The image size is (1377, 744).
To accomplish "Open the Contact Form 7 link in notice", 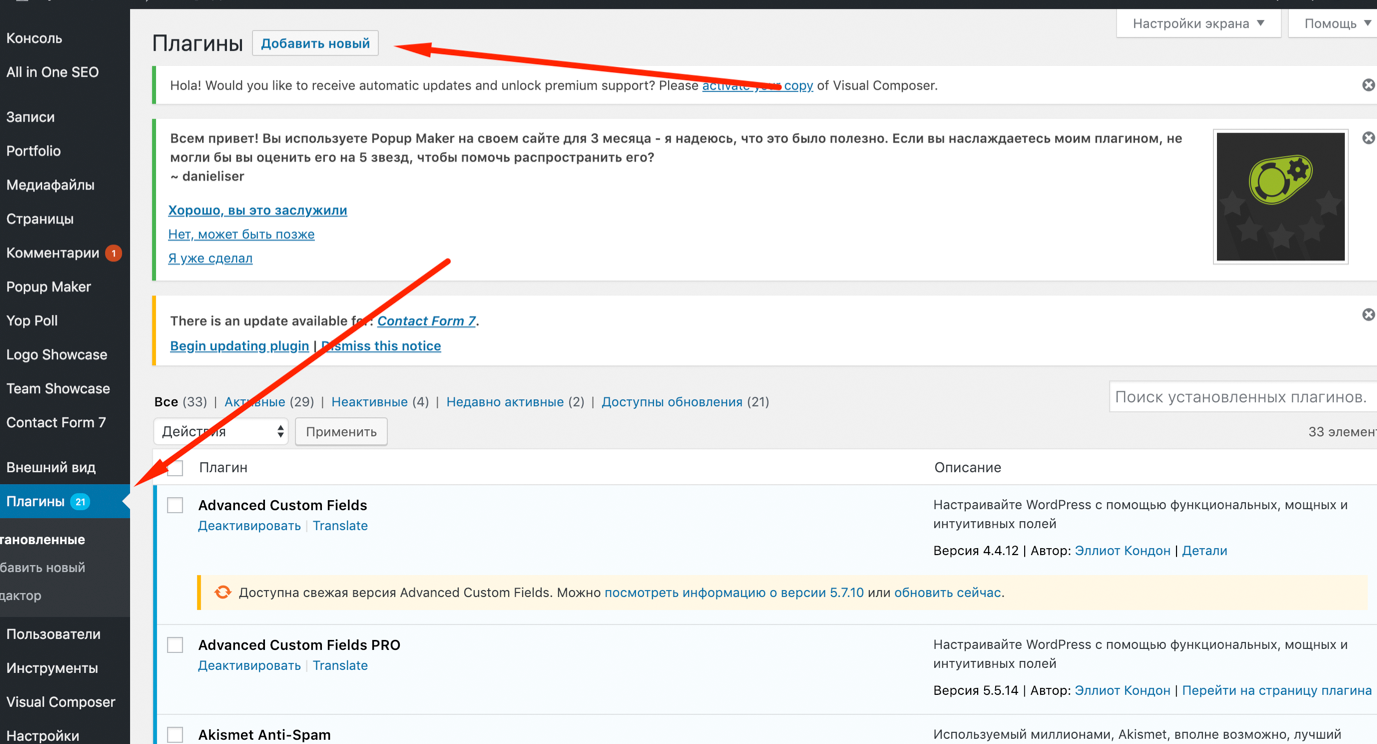I will (x=426, y=321).
